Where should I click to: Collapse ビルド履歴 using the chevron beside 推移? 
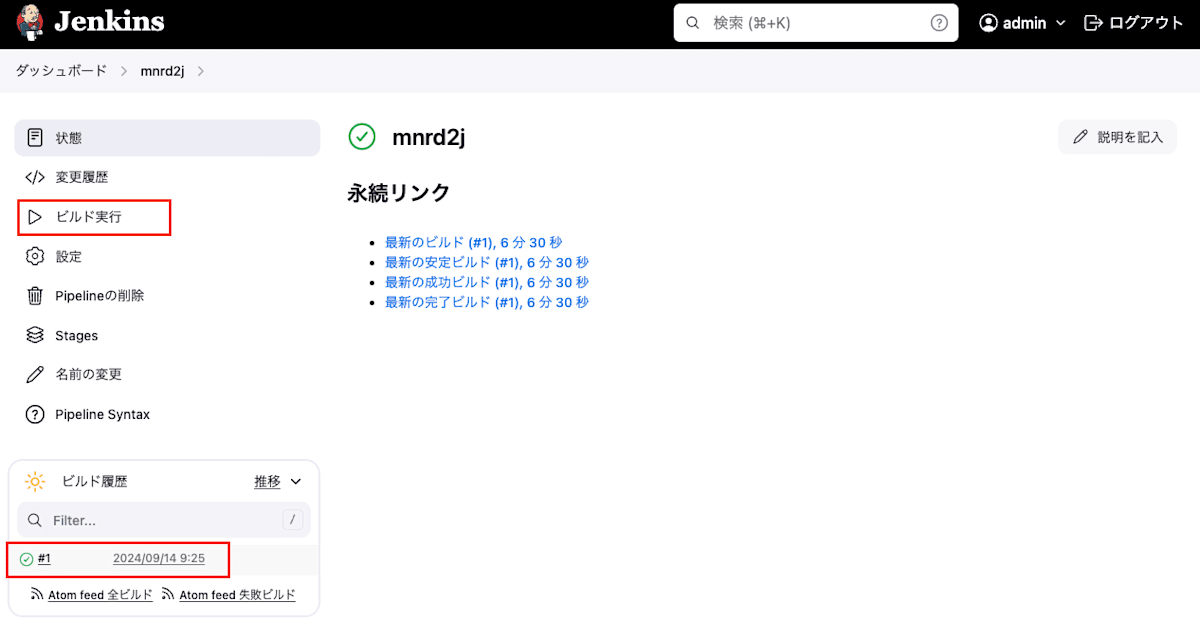point(296,482)
